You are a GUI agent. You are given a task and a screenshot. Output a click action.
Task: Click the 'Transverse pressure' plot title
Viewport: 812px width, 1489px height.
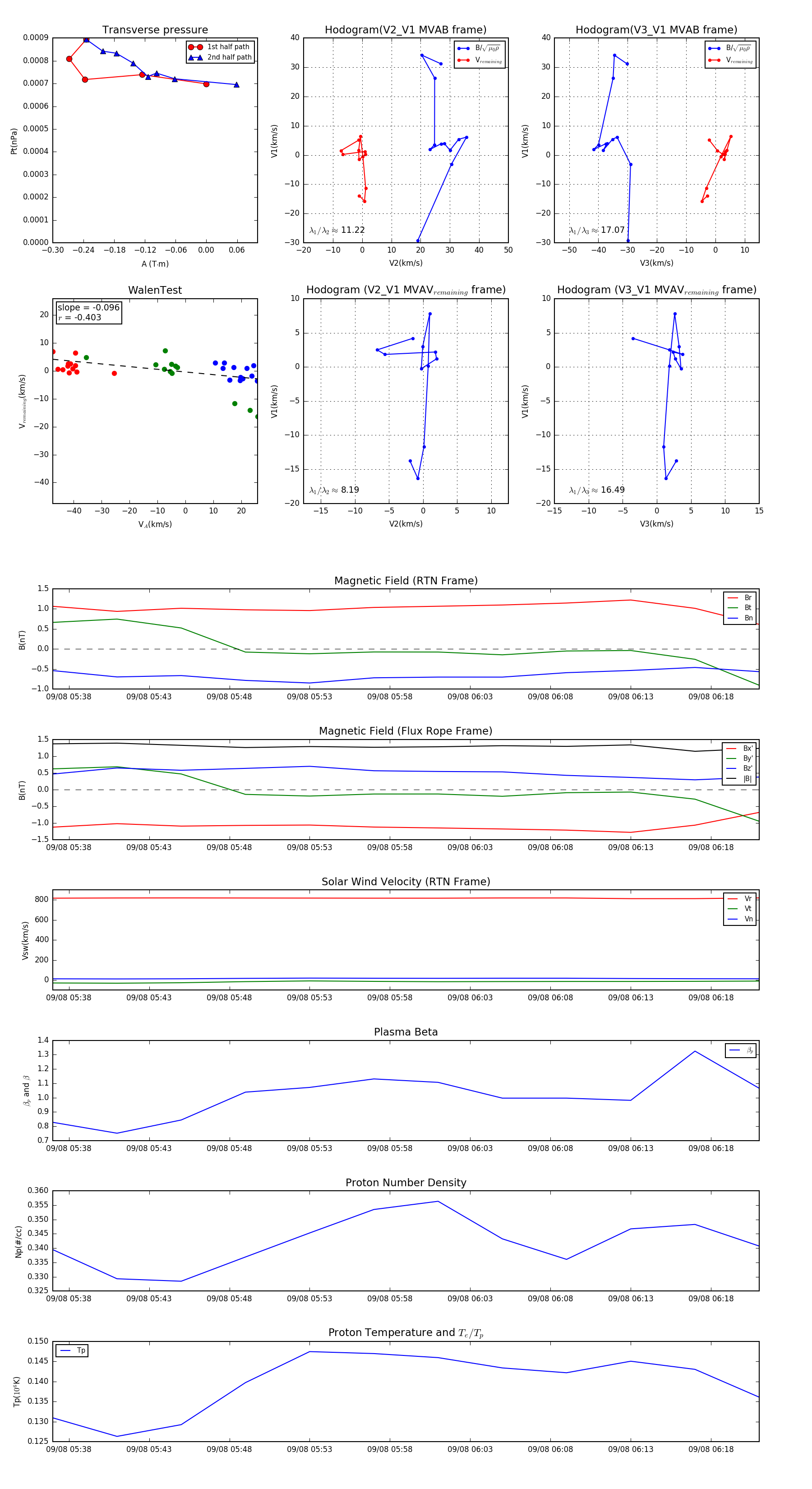(x=155, y=30)
